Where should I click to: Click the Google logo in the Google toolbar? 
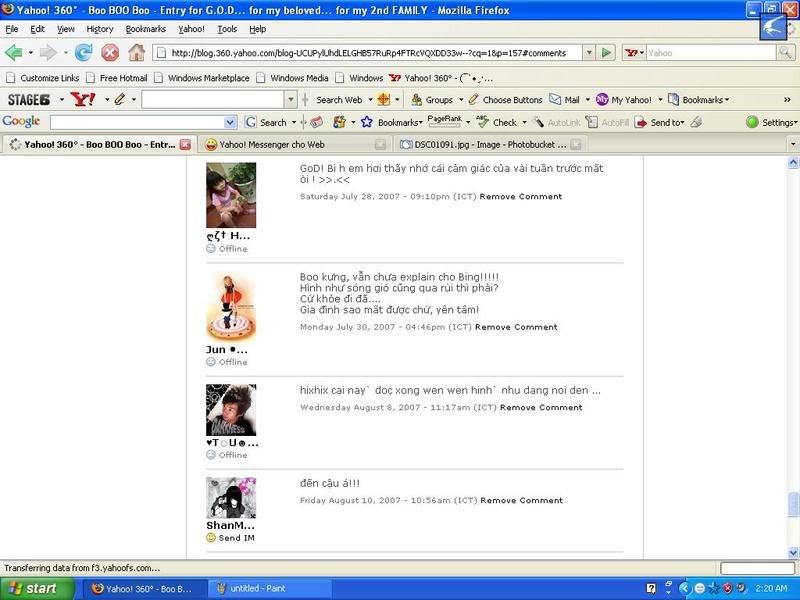click(x=21, y=121)
